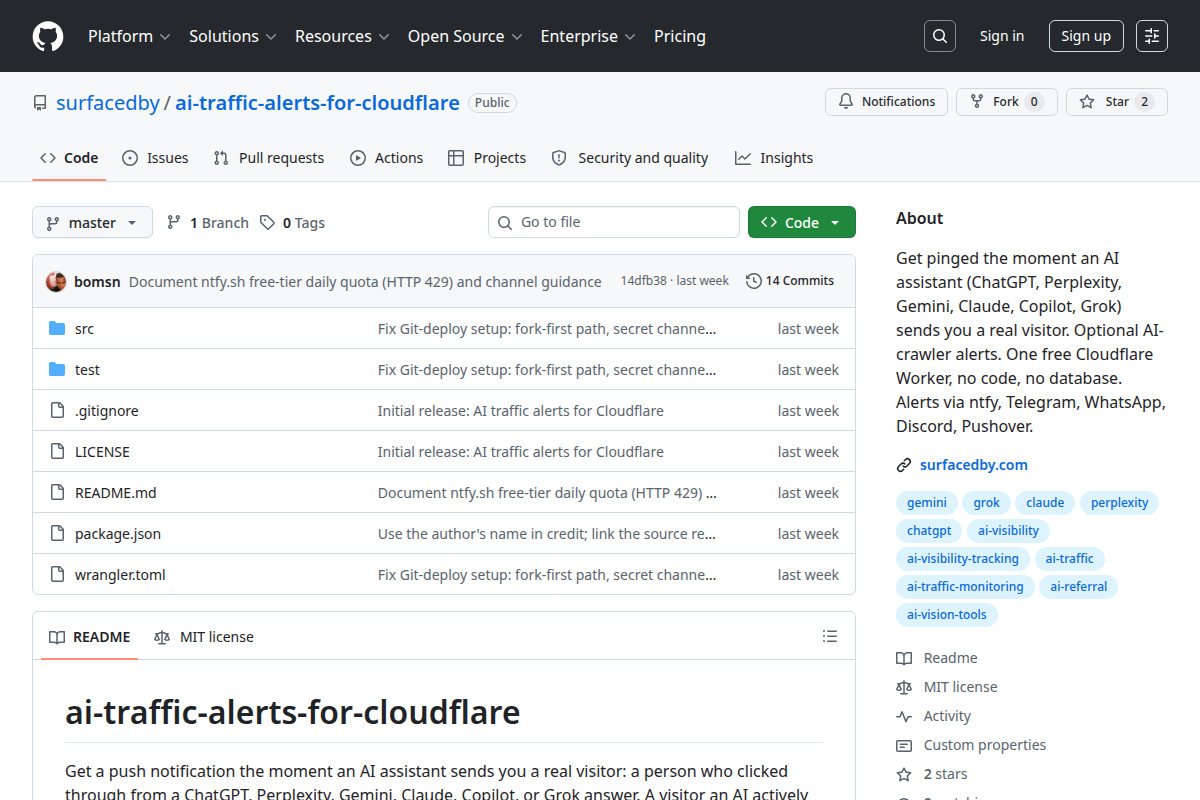Click the test folder icon
This screenshot has width=1200, height=800.
tap(57, 370)
